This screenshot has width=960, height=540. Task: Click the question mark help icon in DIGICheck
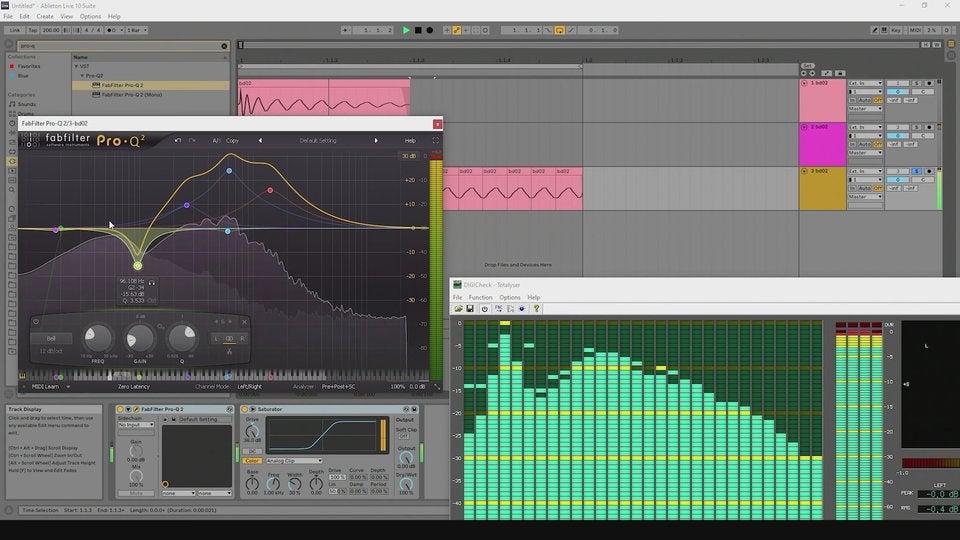pyautogui.click(x=536, y=309)
